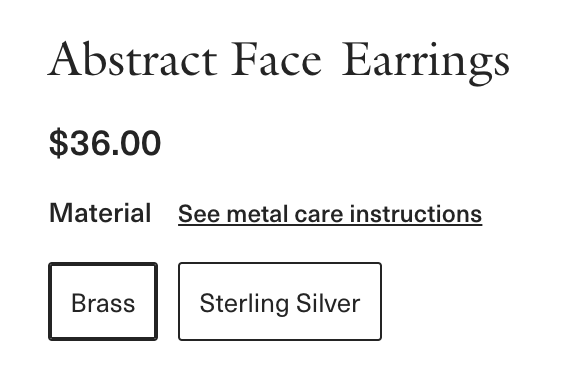Switch material to Sterling Silver
The width and height of the screenshot is (576, 388).
[280, 301]
